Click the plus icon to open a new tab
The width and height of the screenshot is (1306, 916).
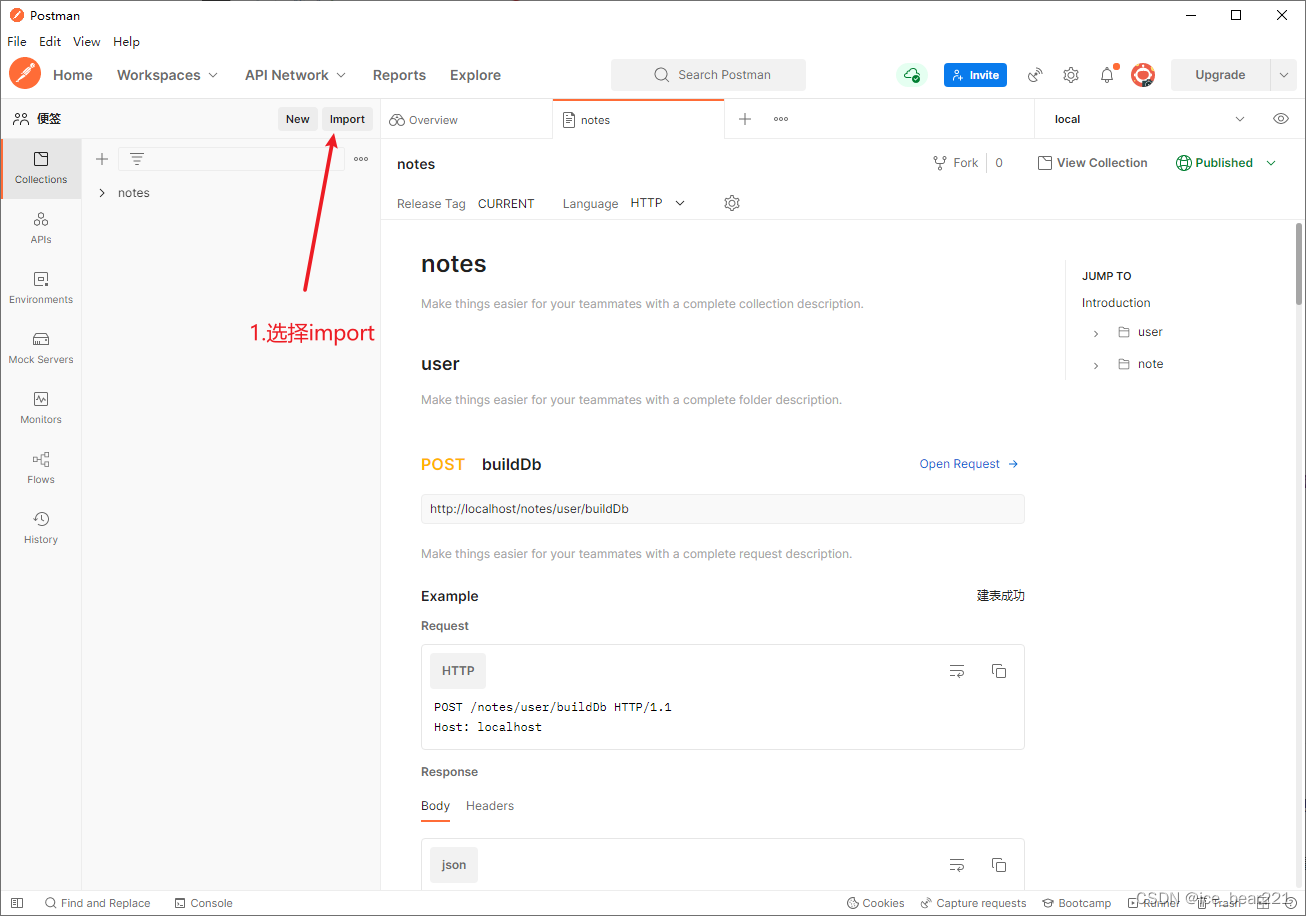point(745,119)
